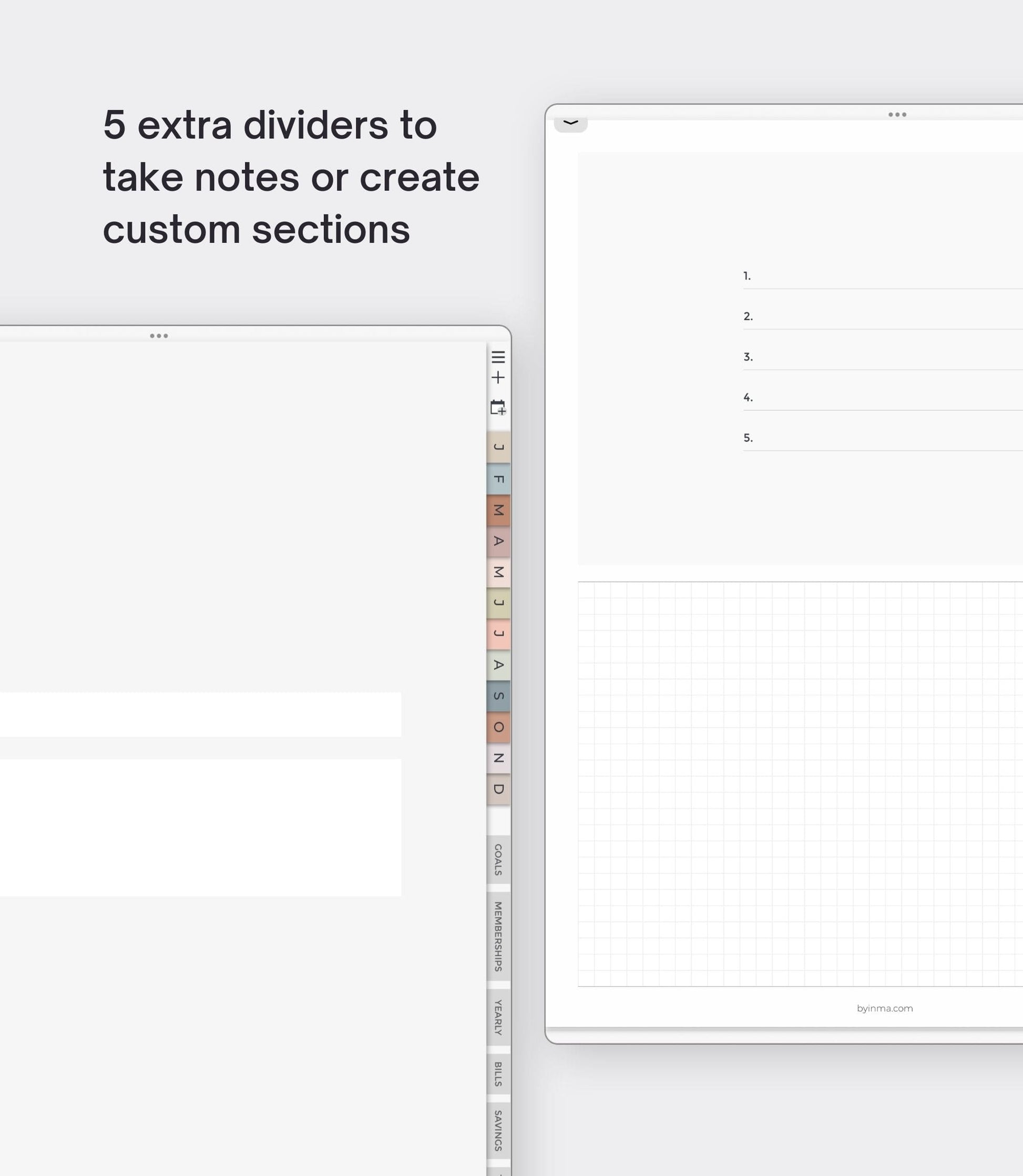Open the December (D) month tab
Image resolution: width=1023 pixels, height=1176 pixels.
[498, 789]
